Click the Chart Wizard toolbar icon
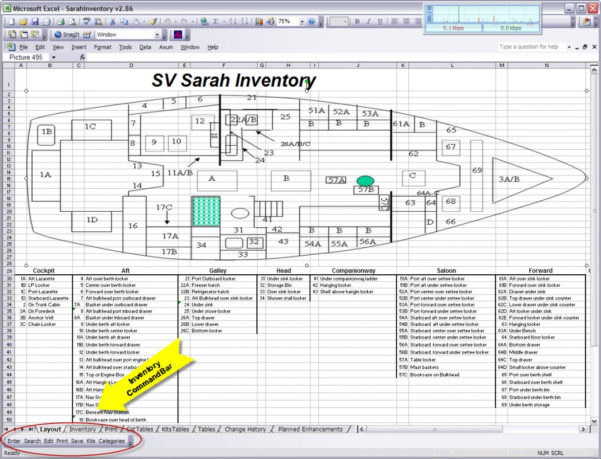601x459 pixels. click(259, 20)
